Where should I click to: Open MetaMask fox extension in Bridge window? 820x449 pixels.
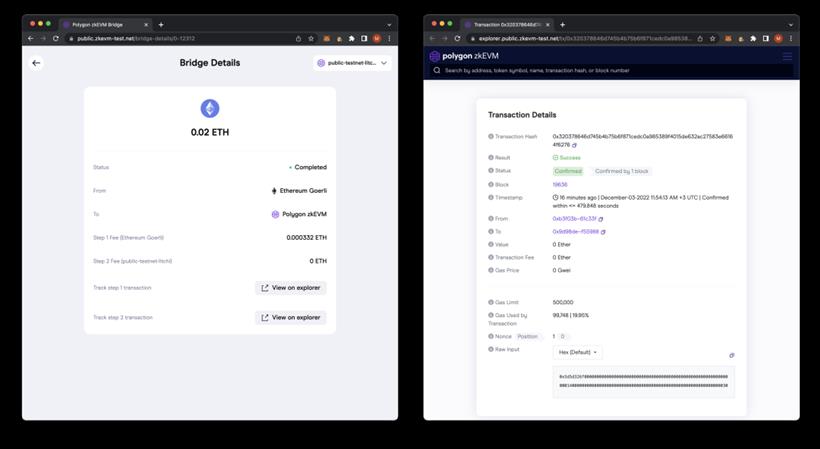(x=326, y=39)
